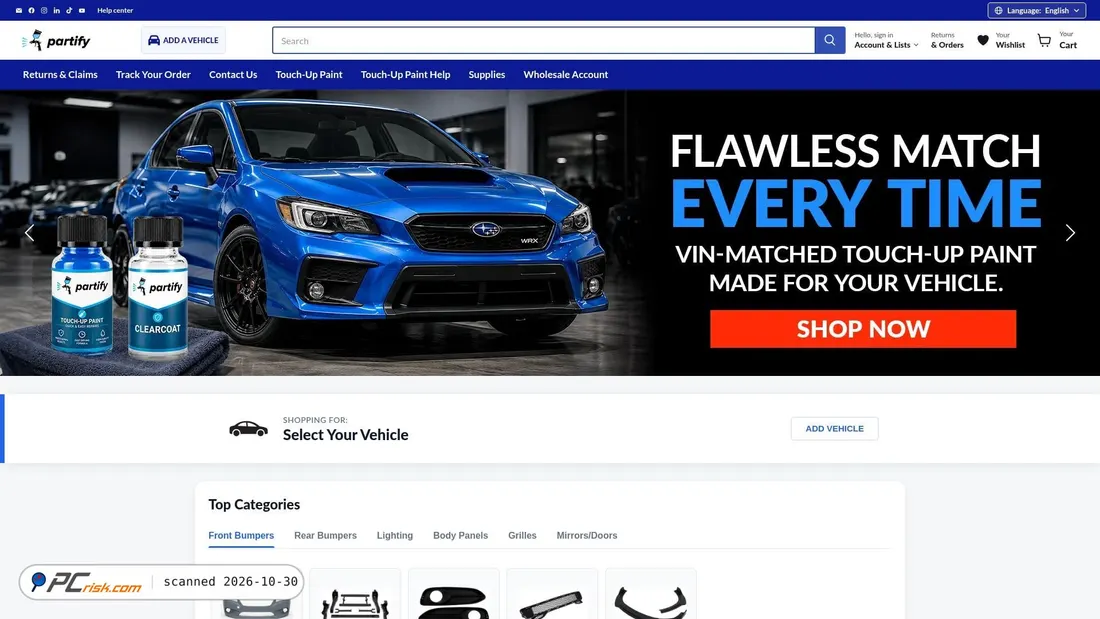Open the TikTok social icon
1100x619 pixels.
coord(69,11)
